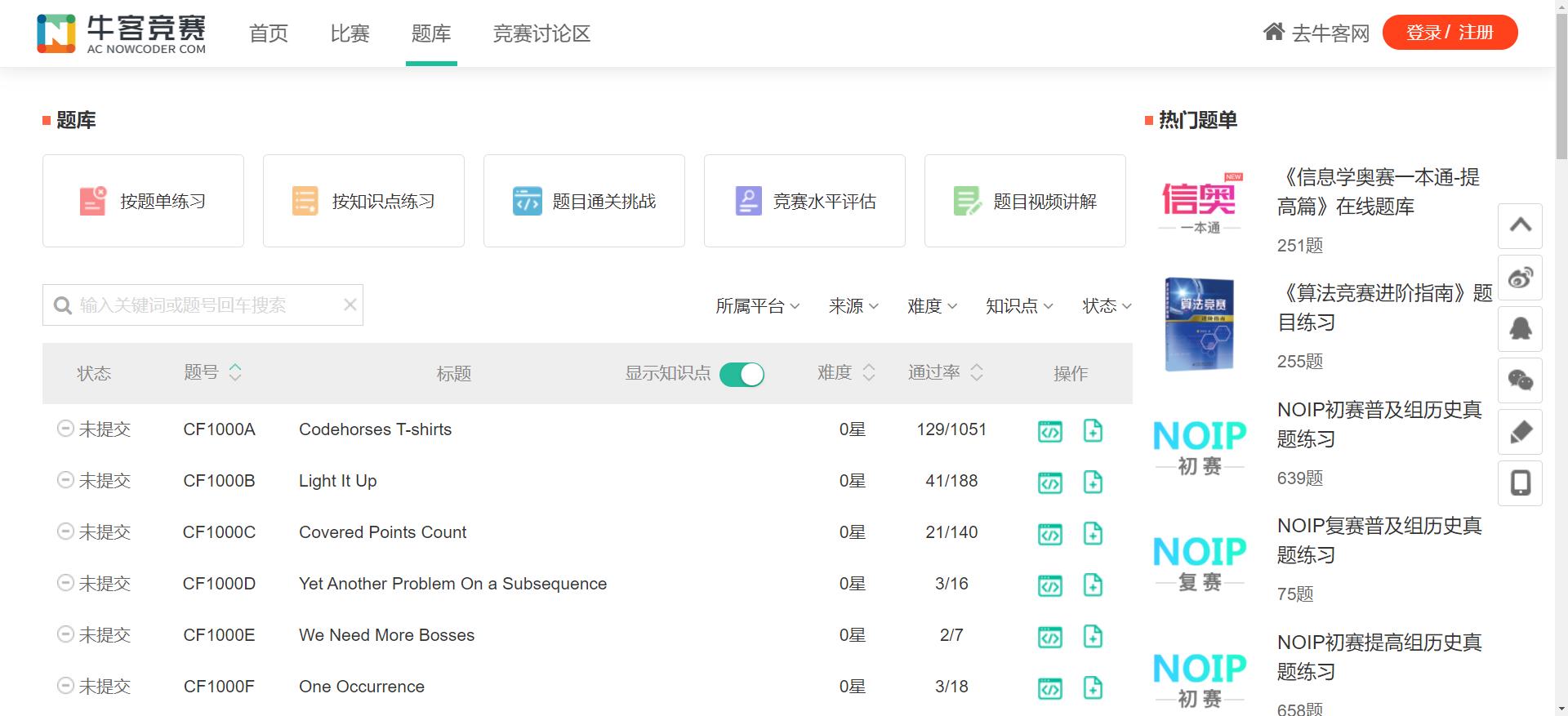1568x716 pixels.
Task: Share via QQ penguin icon
Action: 1520,329
